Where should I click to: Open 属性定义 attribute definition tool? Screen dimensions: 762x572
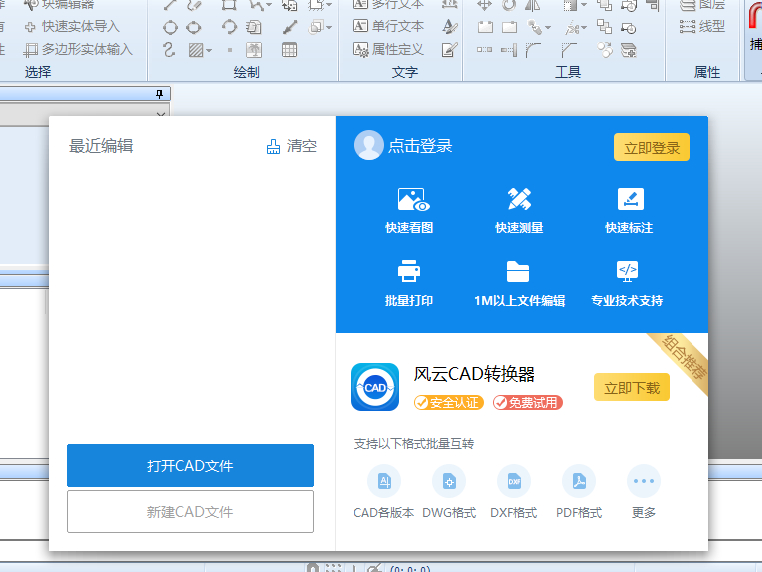388,49
